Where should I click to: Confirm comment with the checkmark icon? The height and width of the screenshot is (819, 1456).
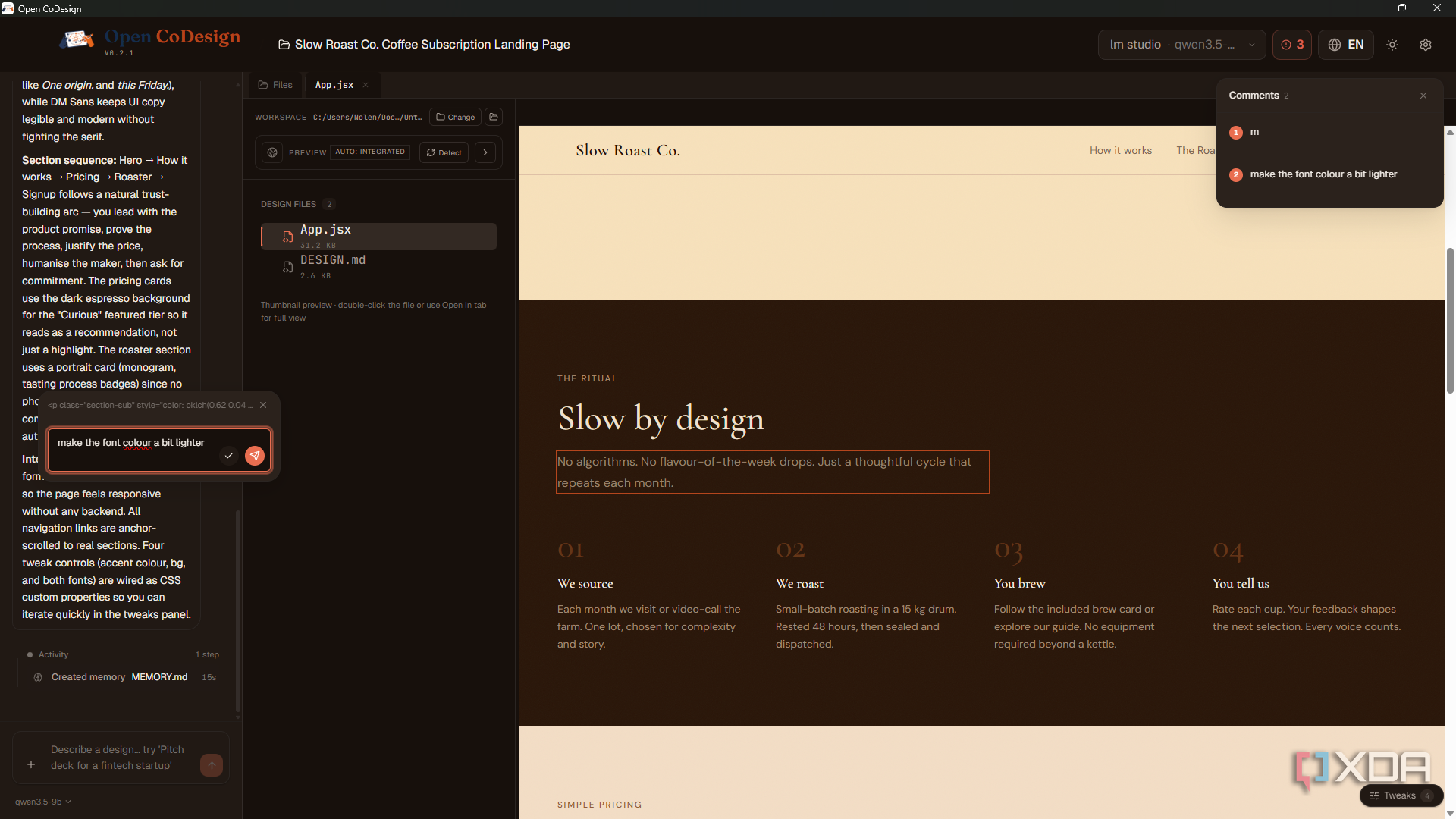(x=228, y=456)
